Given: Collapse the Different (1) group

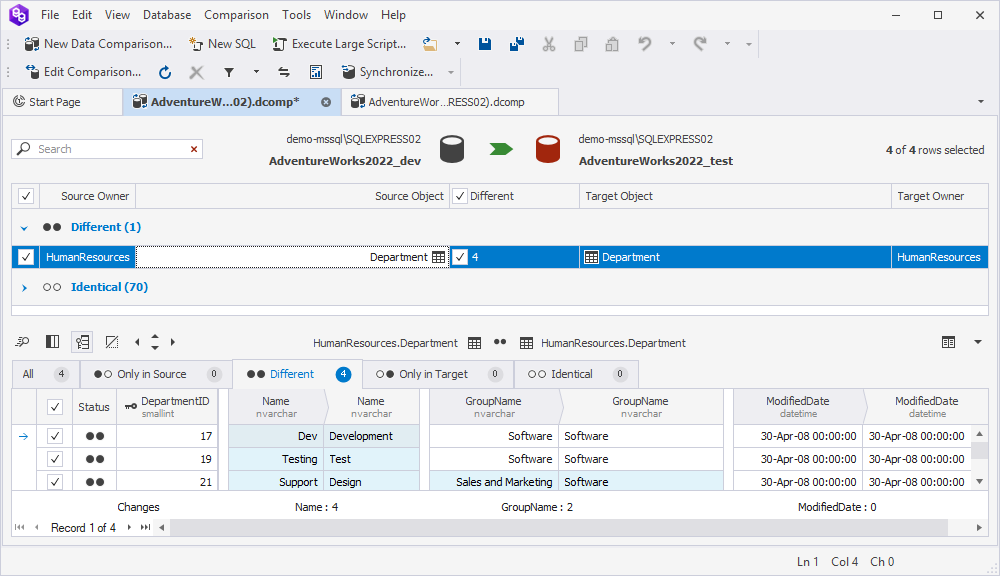Looking at the screenshot, I should 25,228.
